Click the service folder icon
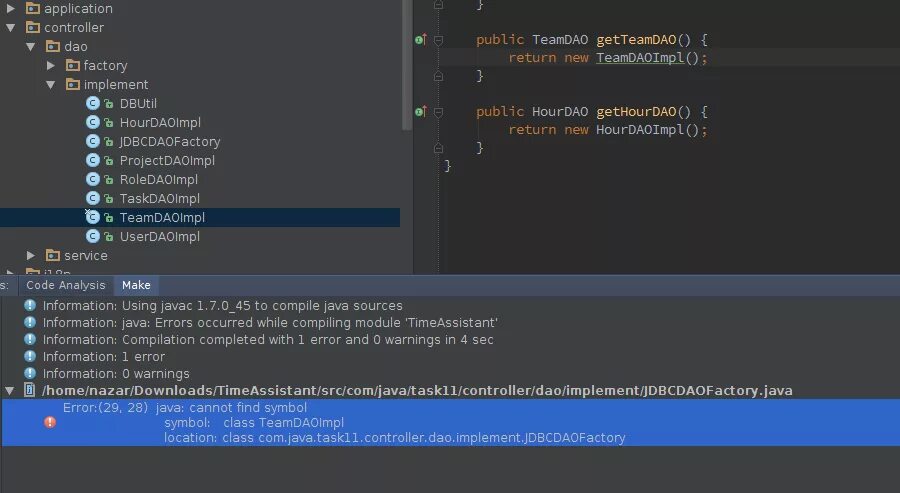Image resolution: width=900 pixels, height=493 pixels. tap(53, 255)
